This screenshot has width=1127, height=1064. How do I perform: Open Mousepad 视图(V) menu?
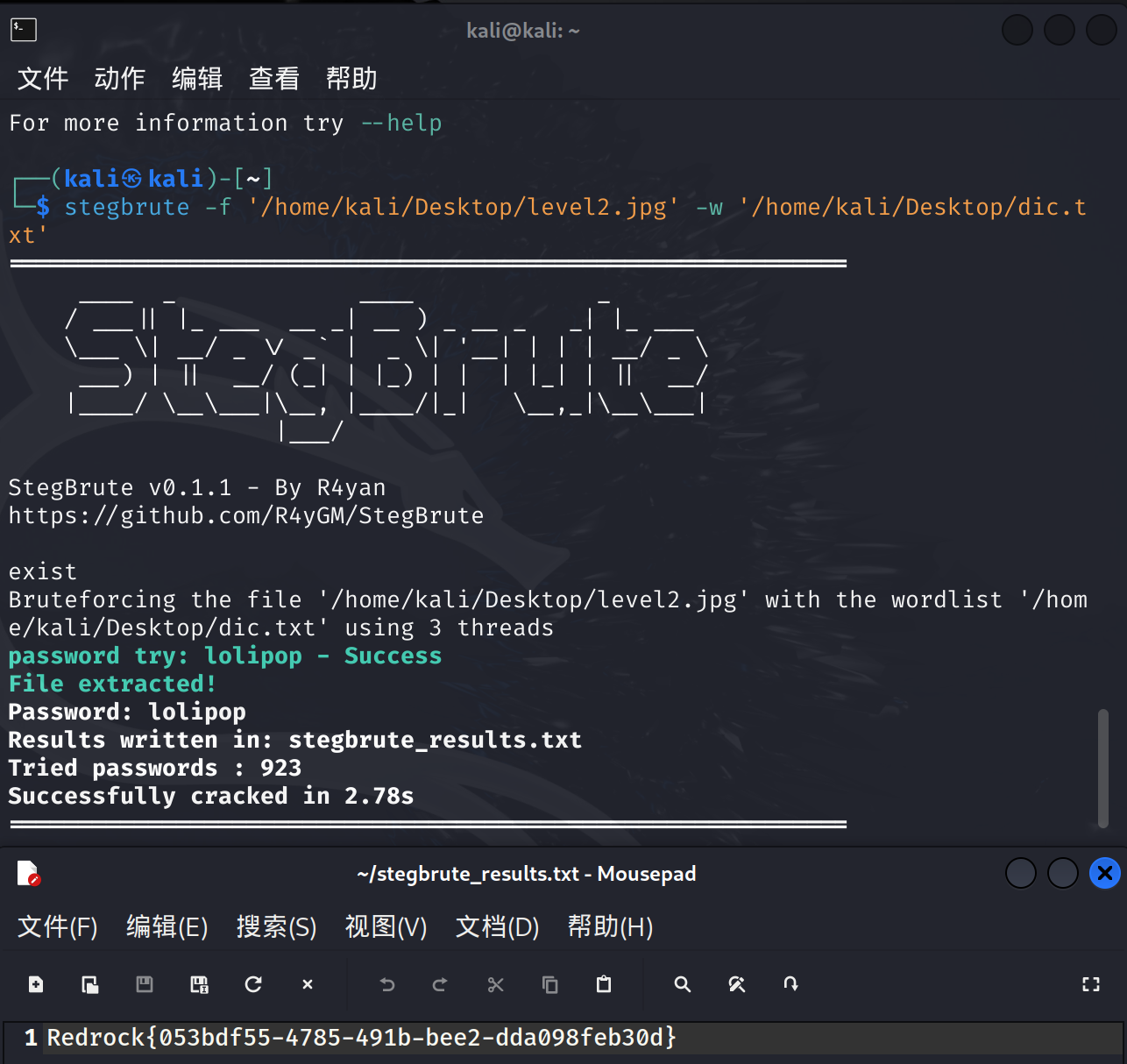[x=386, y=926]
